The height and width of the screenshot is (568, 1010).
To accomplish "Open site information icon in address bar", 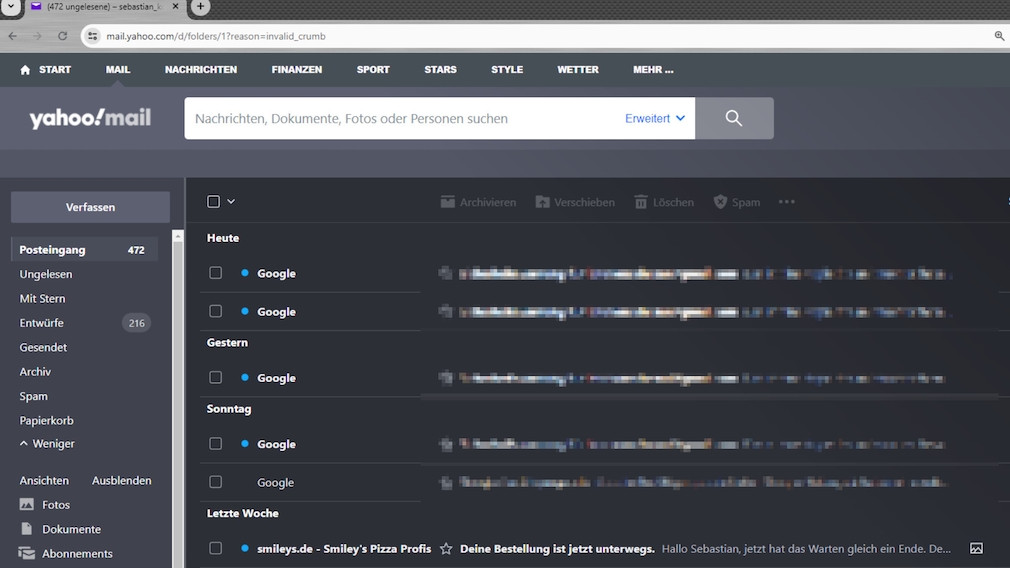I will [x=93, y=36].
